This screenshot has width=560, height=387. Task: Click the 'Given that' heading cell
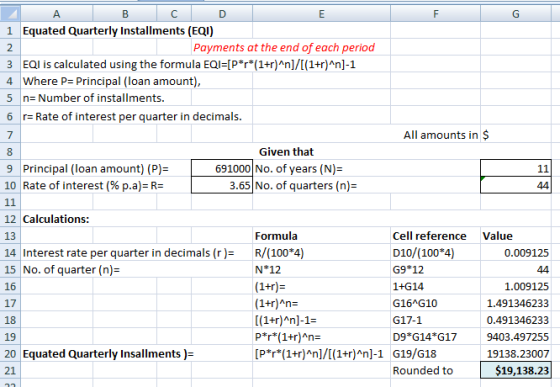[x=286, y=152]
